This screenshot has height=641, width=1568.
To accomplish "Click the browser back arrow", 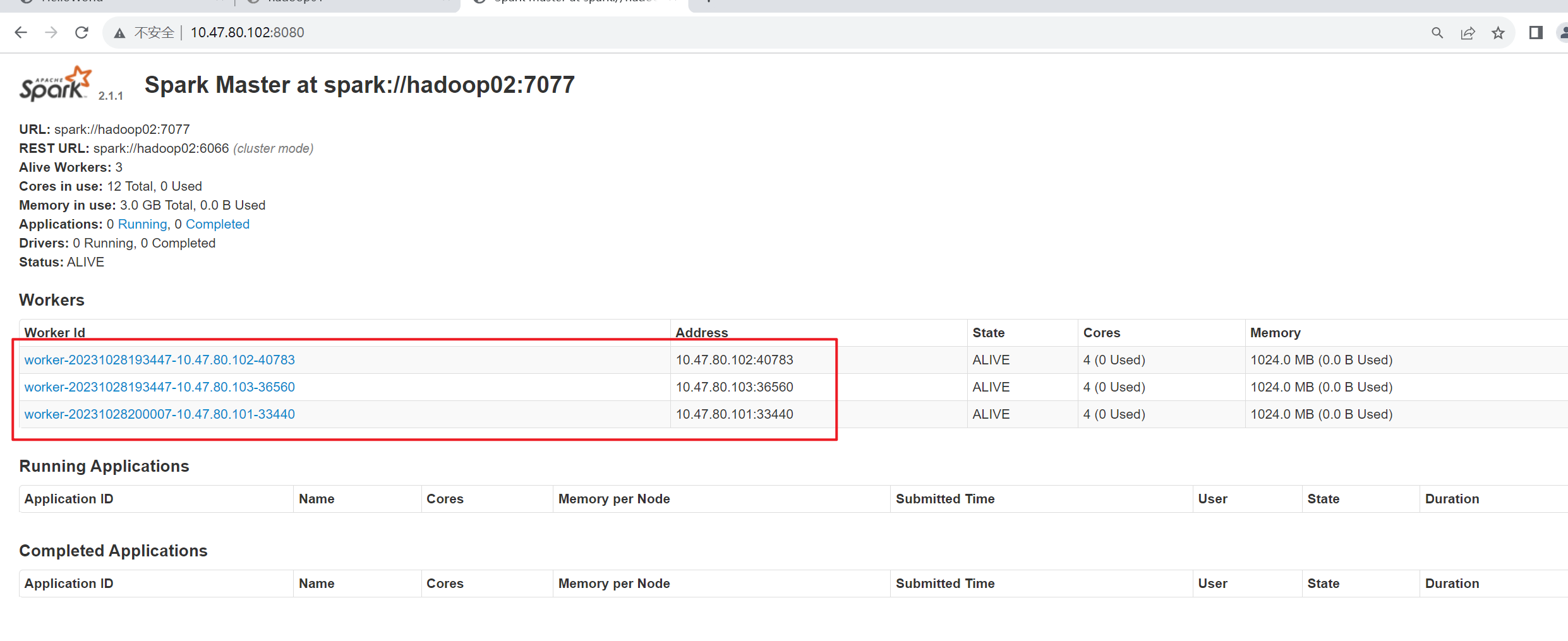I will [x=21, y=33].
